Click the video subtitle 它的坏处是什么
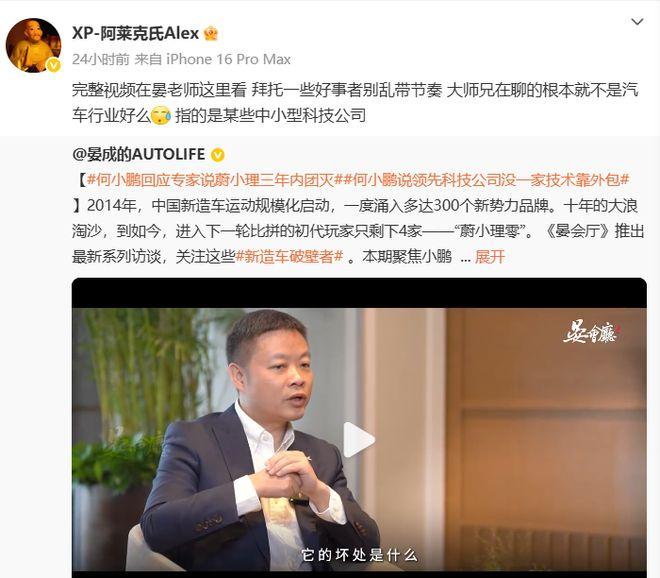Image resolution: width=660 pixels, height=578 pixels. [x=359, y=555]
